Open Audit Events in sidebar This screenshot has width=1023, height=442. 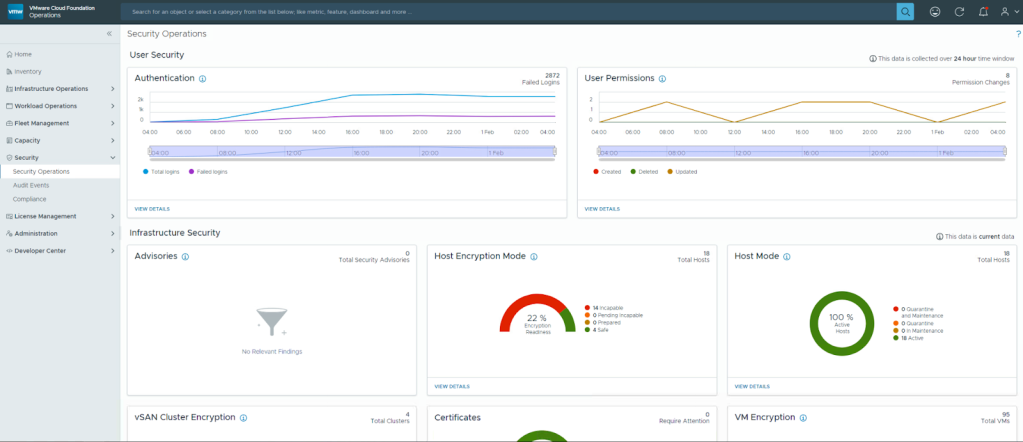pos(31,185)
